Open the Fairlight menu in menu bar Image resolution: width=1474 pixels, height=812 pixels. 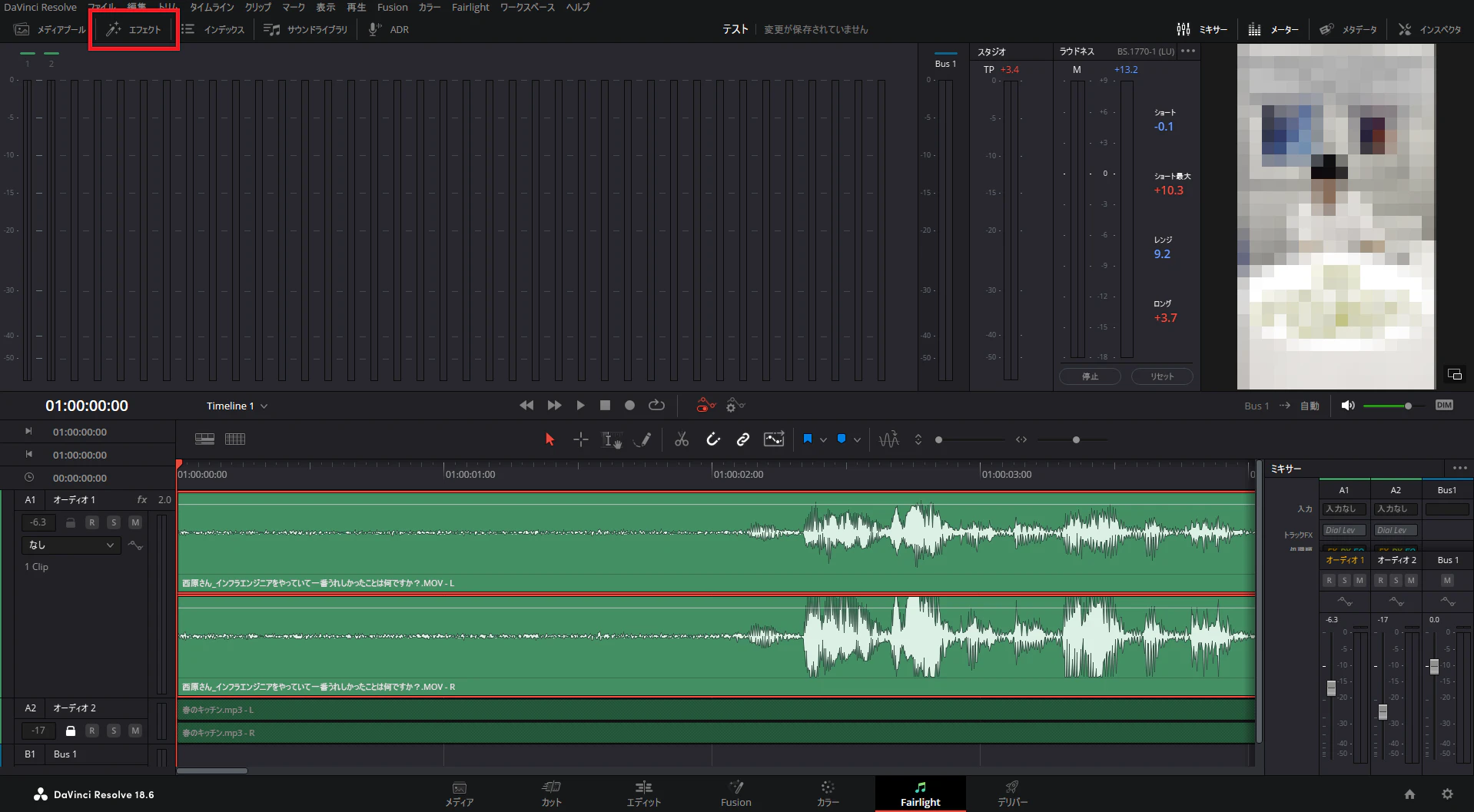tap(470, 7)
